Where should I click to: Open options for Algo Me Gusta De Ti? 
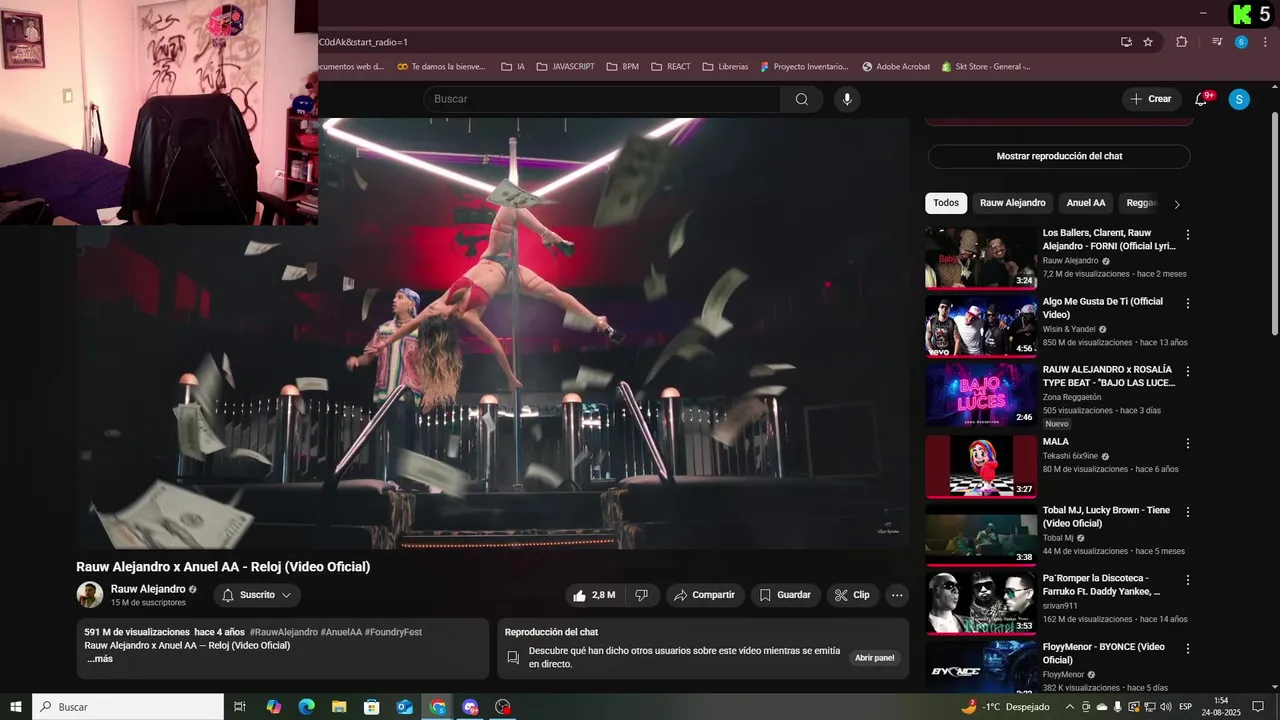click(x=1188, y=303)
